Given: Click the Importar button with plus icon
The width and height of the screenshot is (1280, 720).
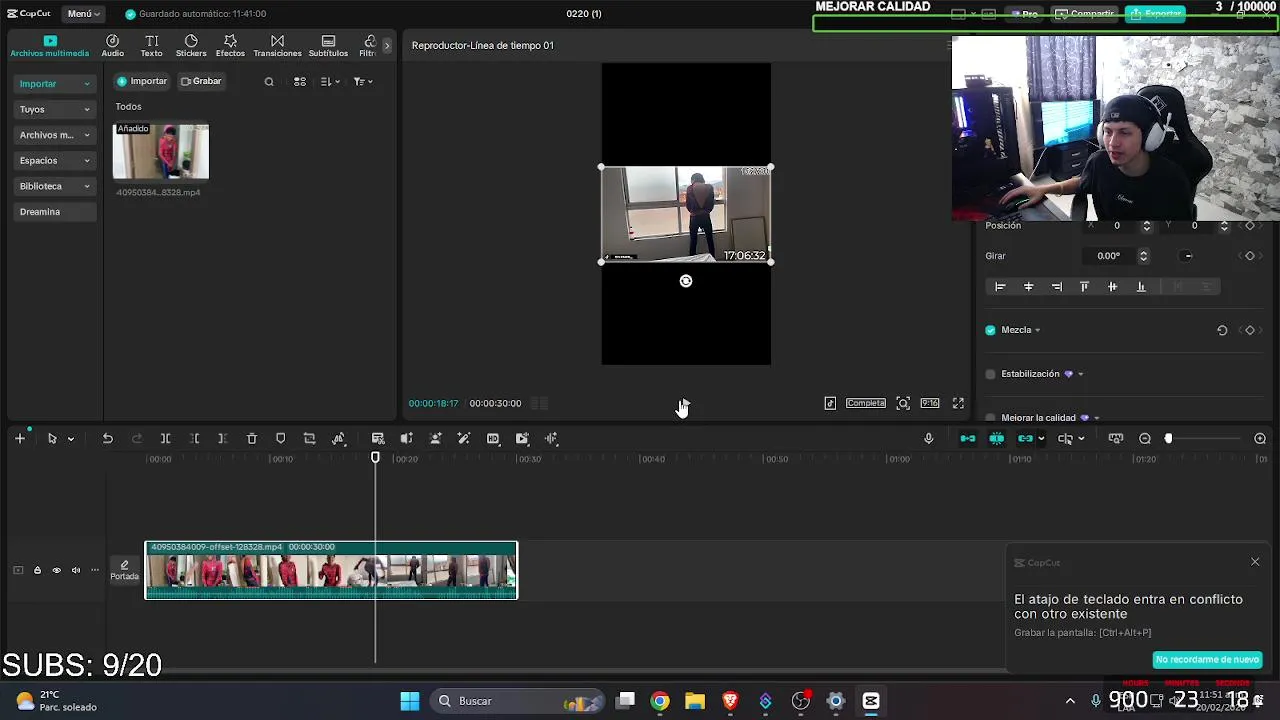Looking at the screenshot, I should tap(142, 81).
